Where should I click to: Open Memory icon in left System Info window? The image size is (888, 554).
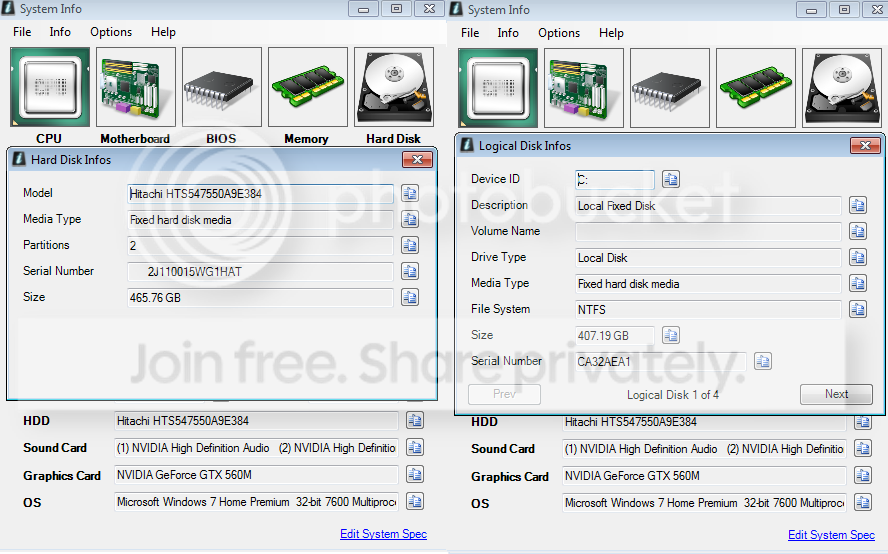point(308,87)
